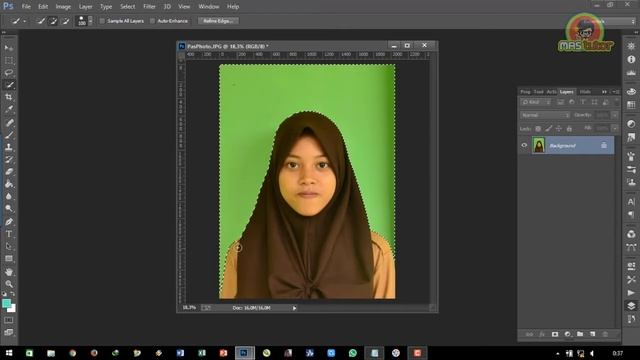640x360 pixels.
Task: Click the Create new group folder icon
Action: [580, 334]
